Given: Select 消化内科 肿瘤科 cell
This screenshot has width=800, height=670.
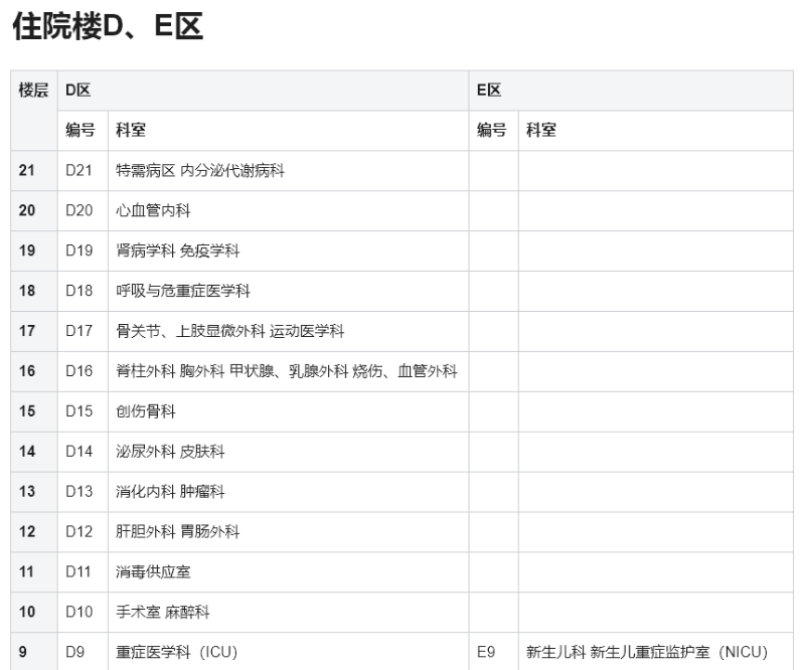Looking at the screenshot, I should pyautogui.click(x=288, y=492).
